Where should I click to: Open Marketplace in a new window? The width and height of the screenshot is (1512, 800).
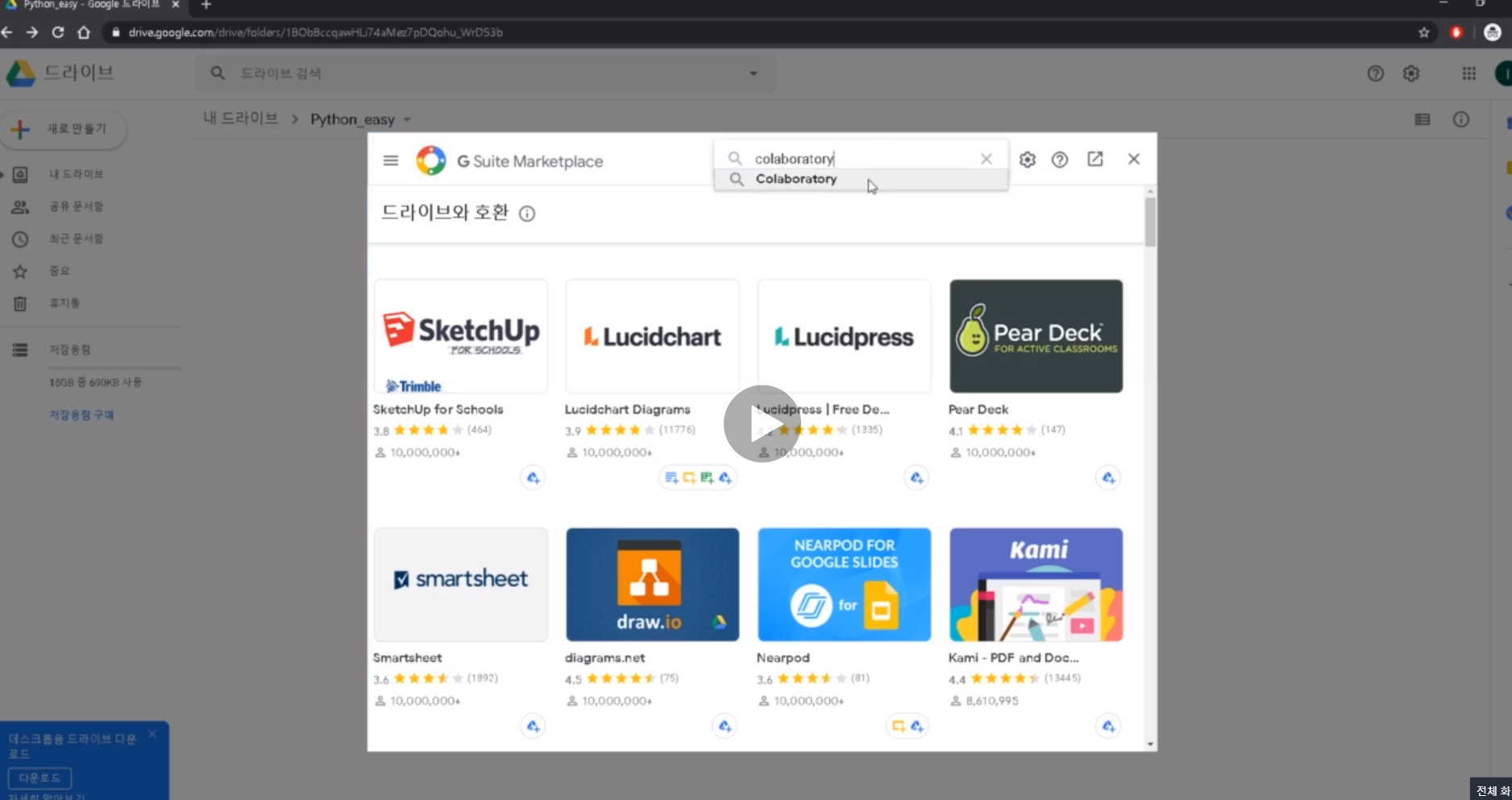1095,159
